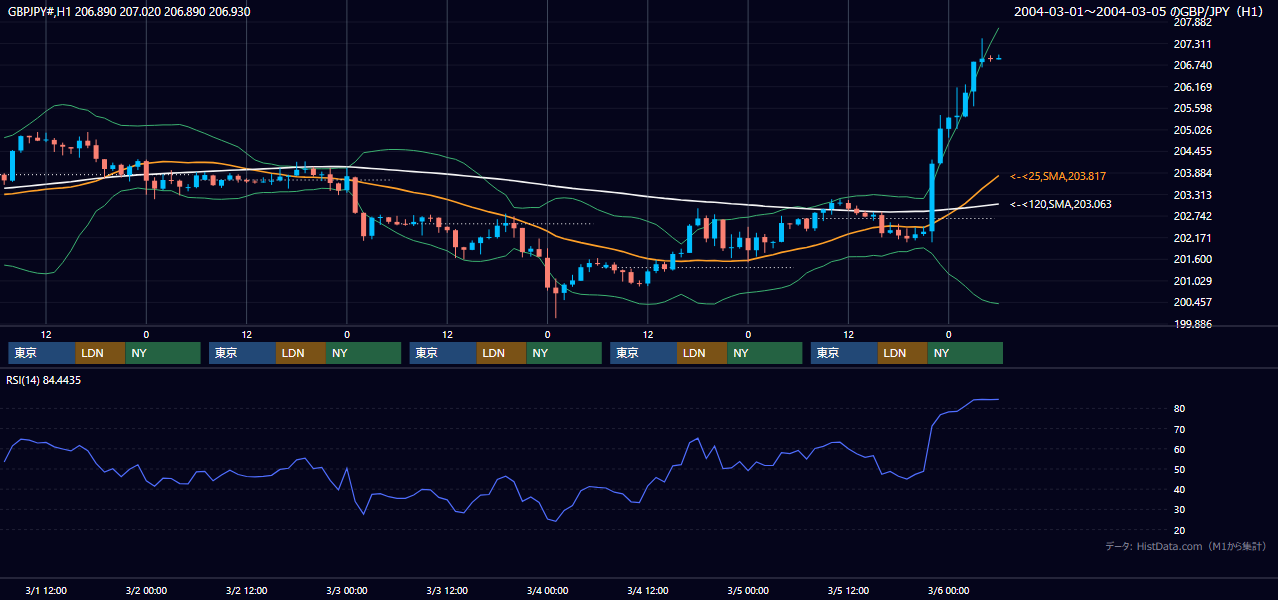Click the データ: HistData.com source credit

tap(1186, 546)
